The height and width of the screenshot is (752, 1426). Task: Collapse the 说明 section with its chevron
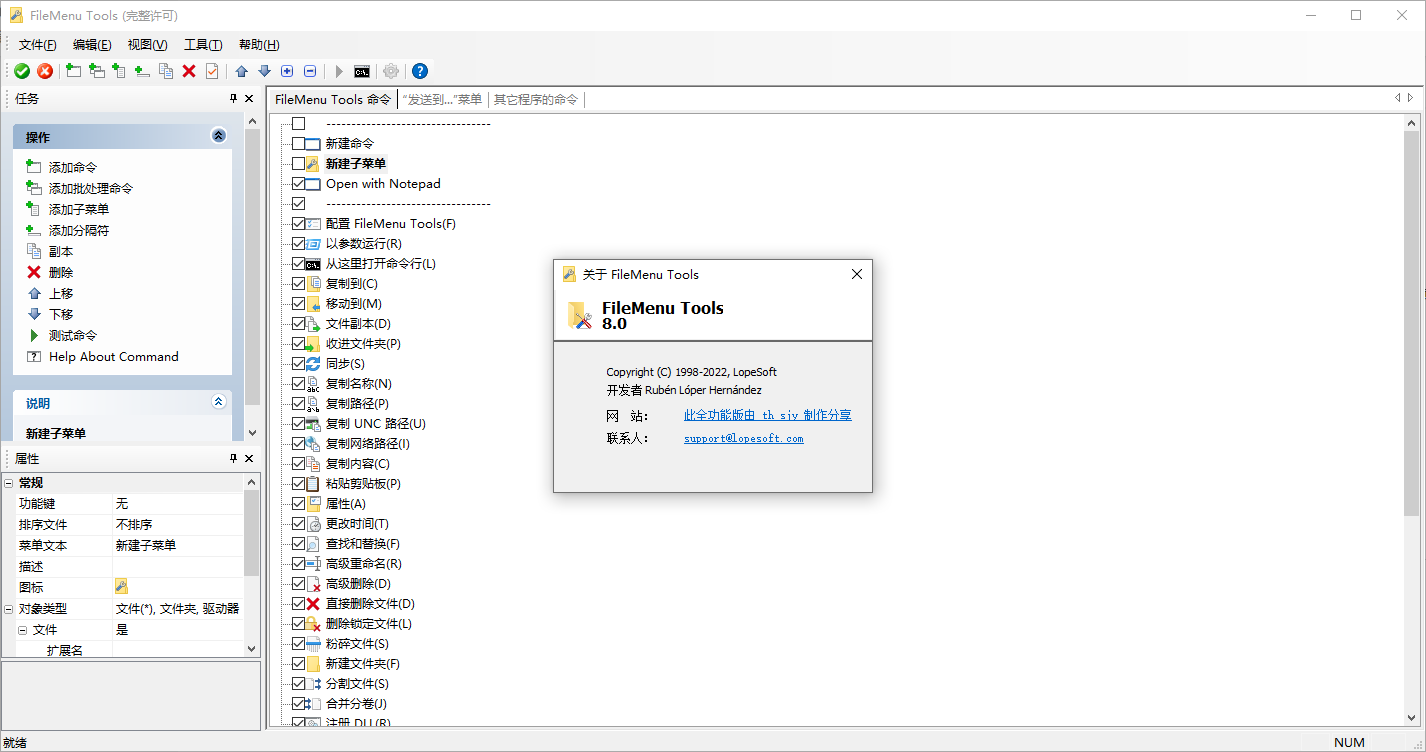pyautogui.click(x=219, y=402)
